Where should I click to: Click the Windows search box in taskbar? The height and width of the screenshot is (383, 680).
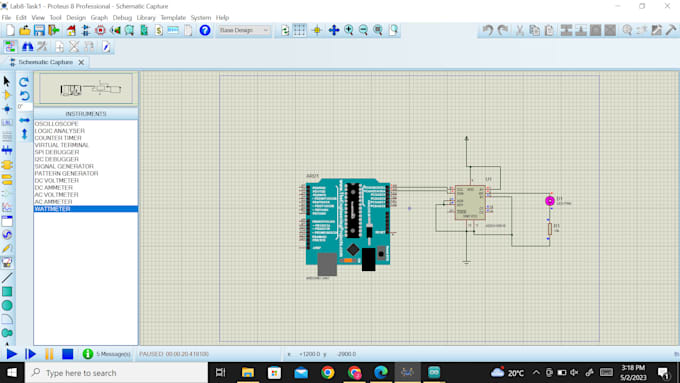(117, 373)
